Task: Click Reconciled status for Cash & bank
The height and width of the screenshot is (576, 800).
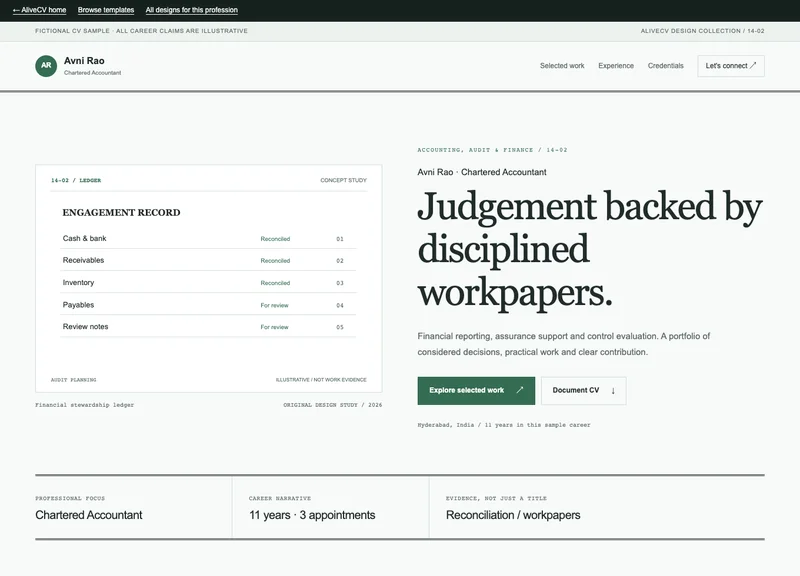Action: click(x=275, y=239)
